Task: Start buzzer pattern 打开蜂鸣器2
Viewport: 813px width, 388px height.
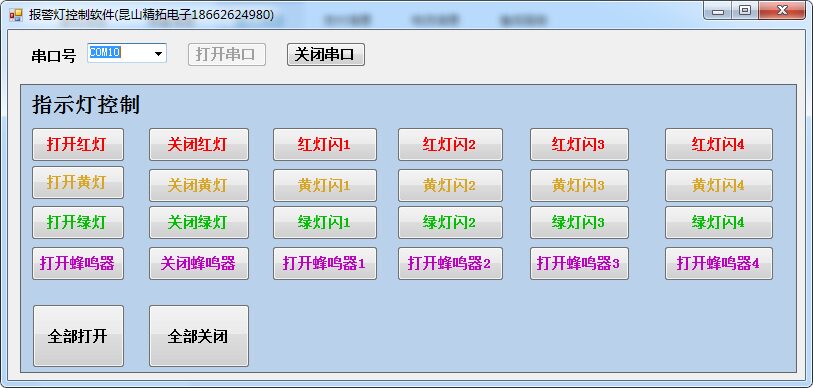Action: 450,264
